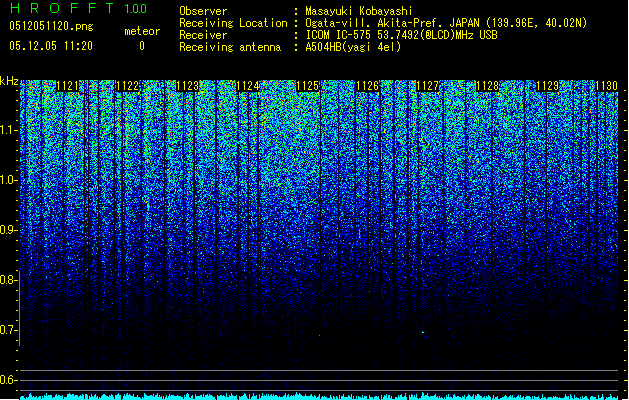The height and width of the screenshot is (400, 629).
Task: Click the 0.6 frequency axis label
Action: (x=7, y=380)
